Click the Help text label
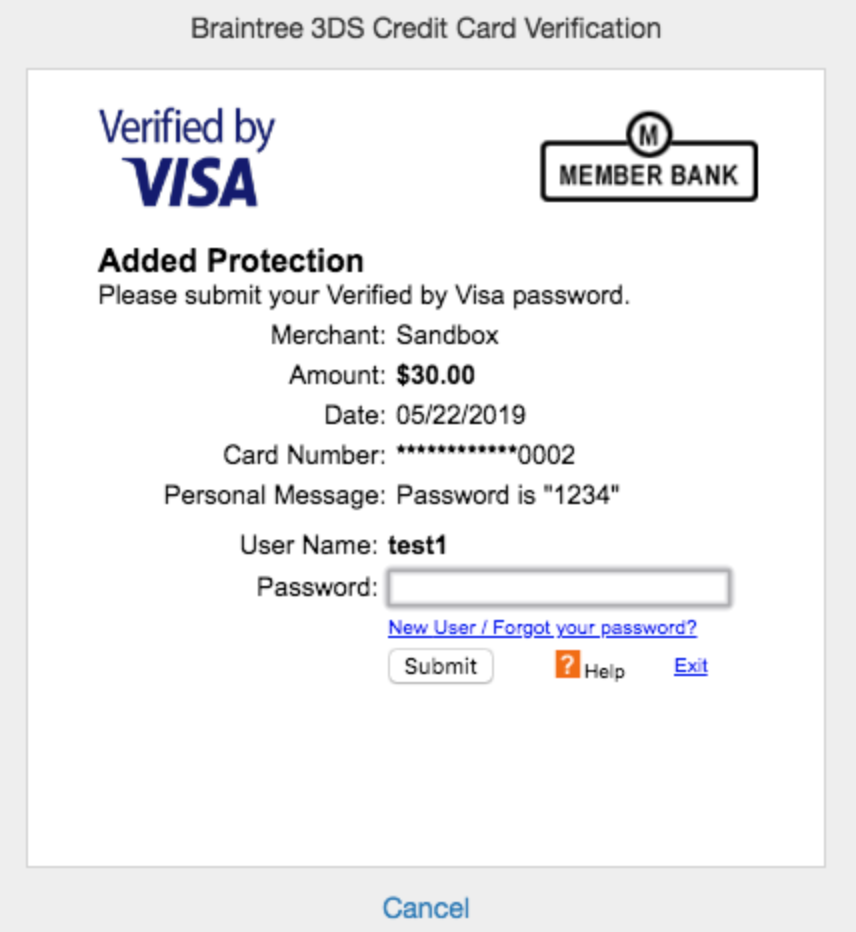Image resolution: width=856 pixels, height=932 pixels. click(604, 671)
